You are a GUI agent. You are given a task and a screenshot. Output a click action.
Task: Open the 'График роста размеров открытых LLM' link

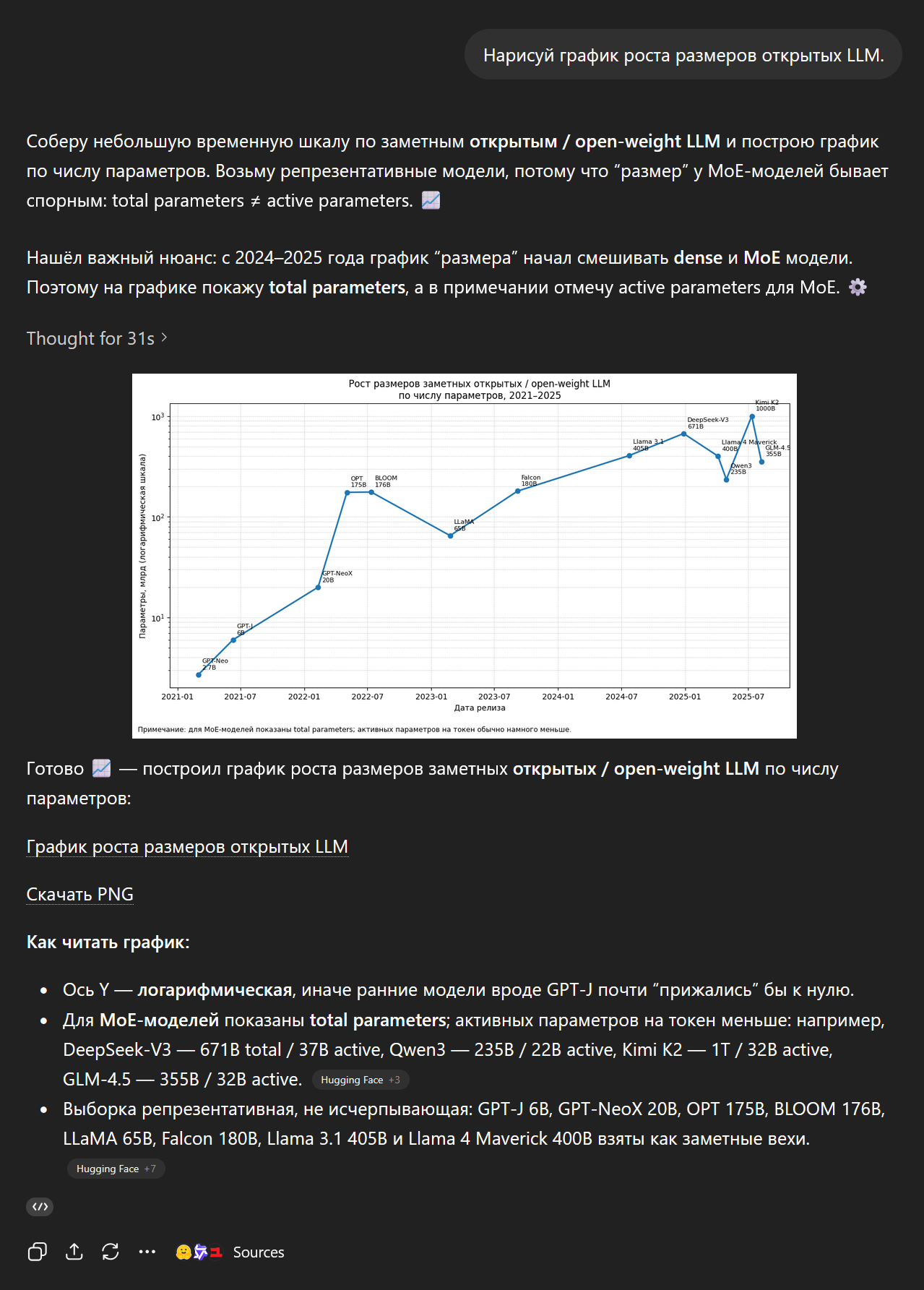click(x=187, y=846)
